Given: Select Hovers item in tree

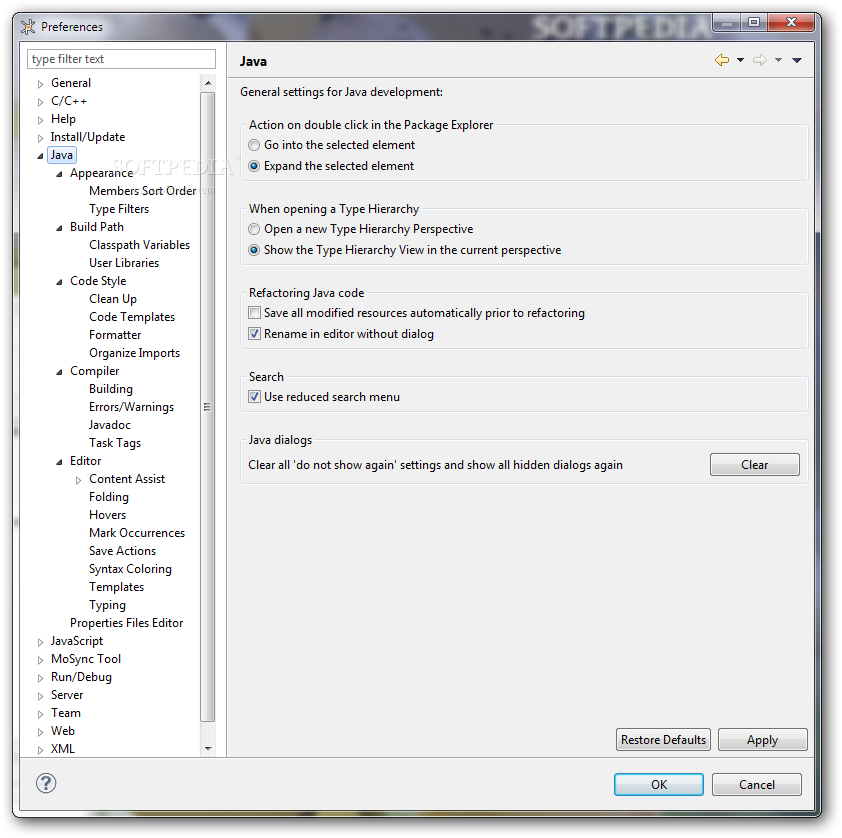Looking at the screenshot, I should 107,515.
